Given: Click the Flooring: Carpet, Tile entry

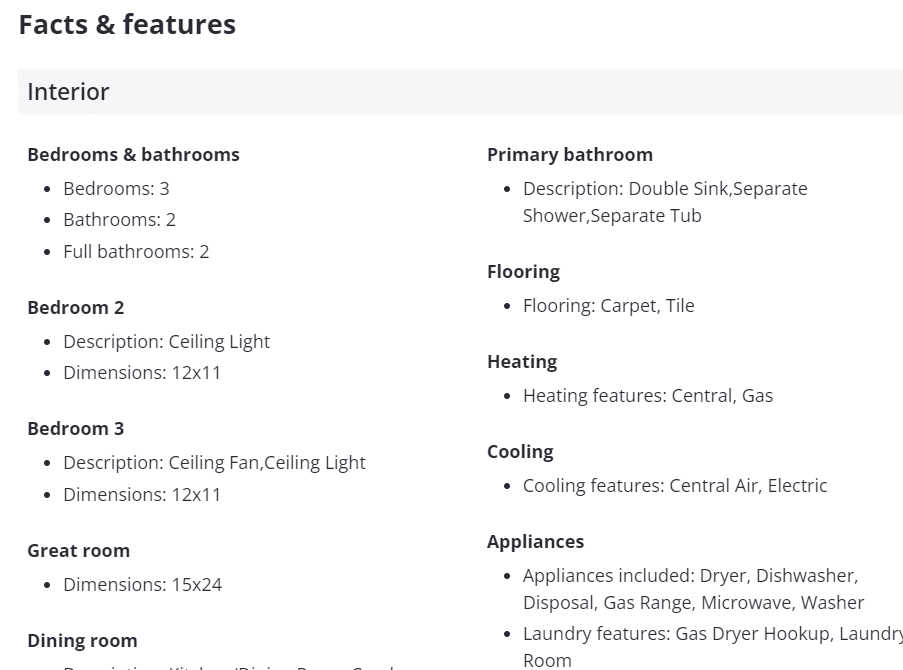Looking at the screenshot, I should (x=608, y=305).
